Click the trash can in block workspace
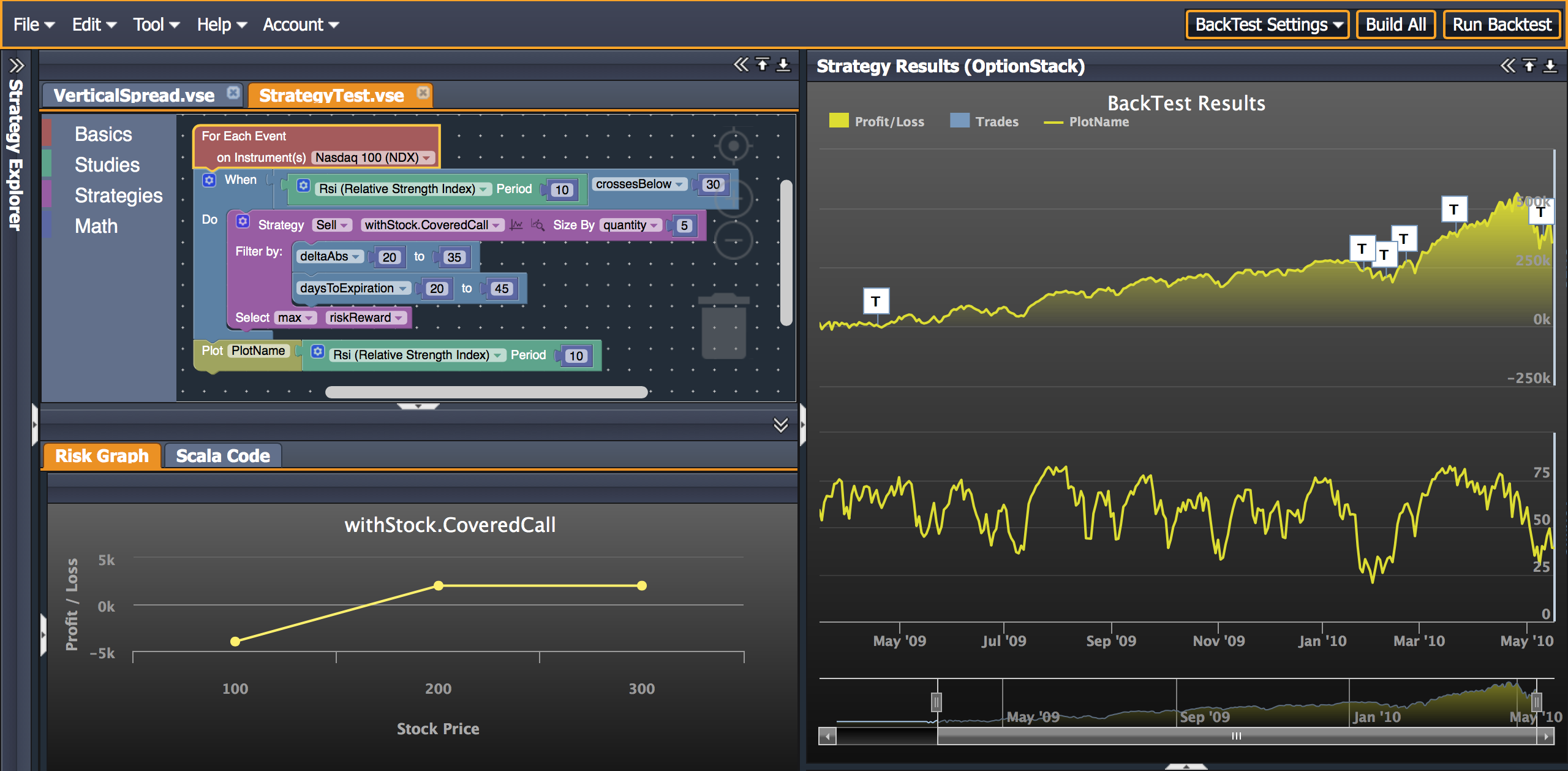1568x771 pixels. [x=723, y=326]
